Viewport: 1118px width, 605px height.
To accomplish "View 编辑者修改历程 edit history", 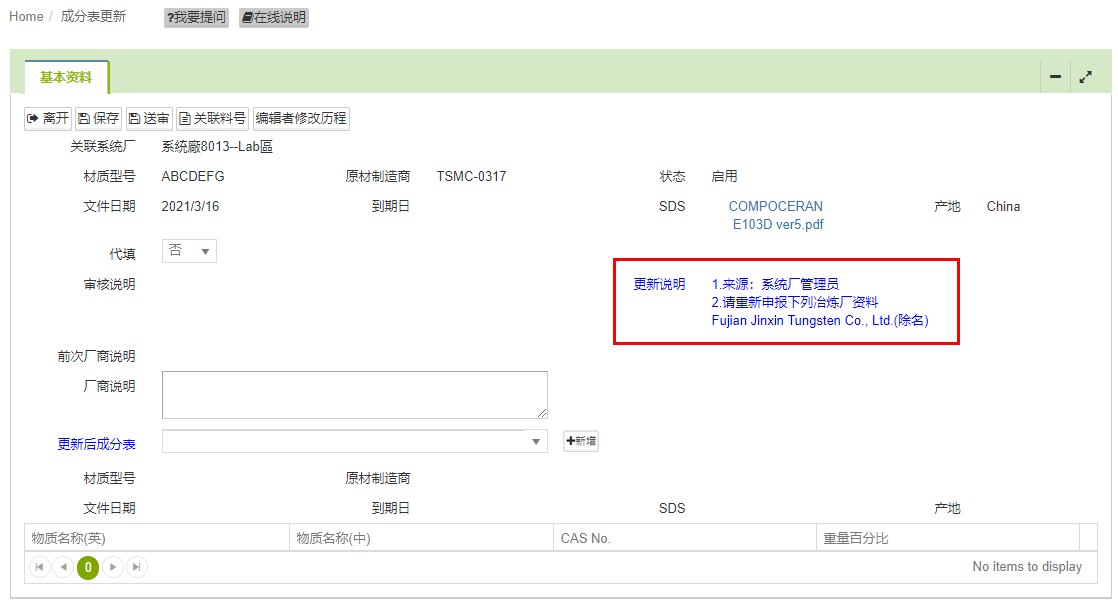I will tap(301, 118).
